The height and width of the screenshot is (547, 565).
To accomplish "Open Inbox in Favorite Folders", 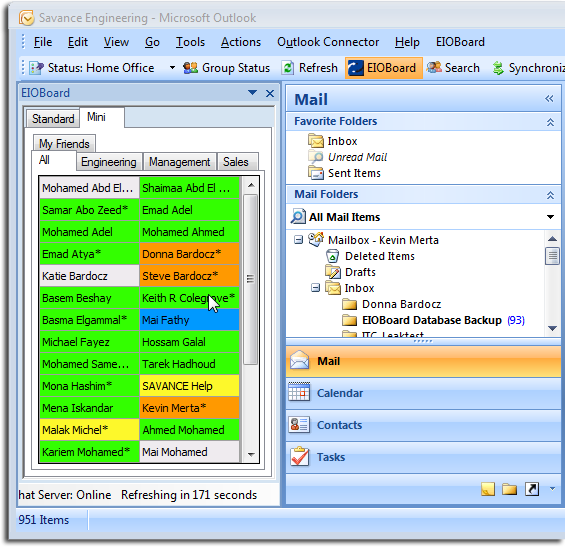I will [x=333, y=141].
